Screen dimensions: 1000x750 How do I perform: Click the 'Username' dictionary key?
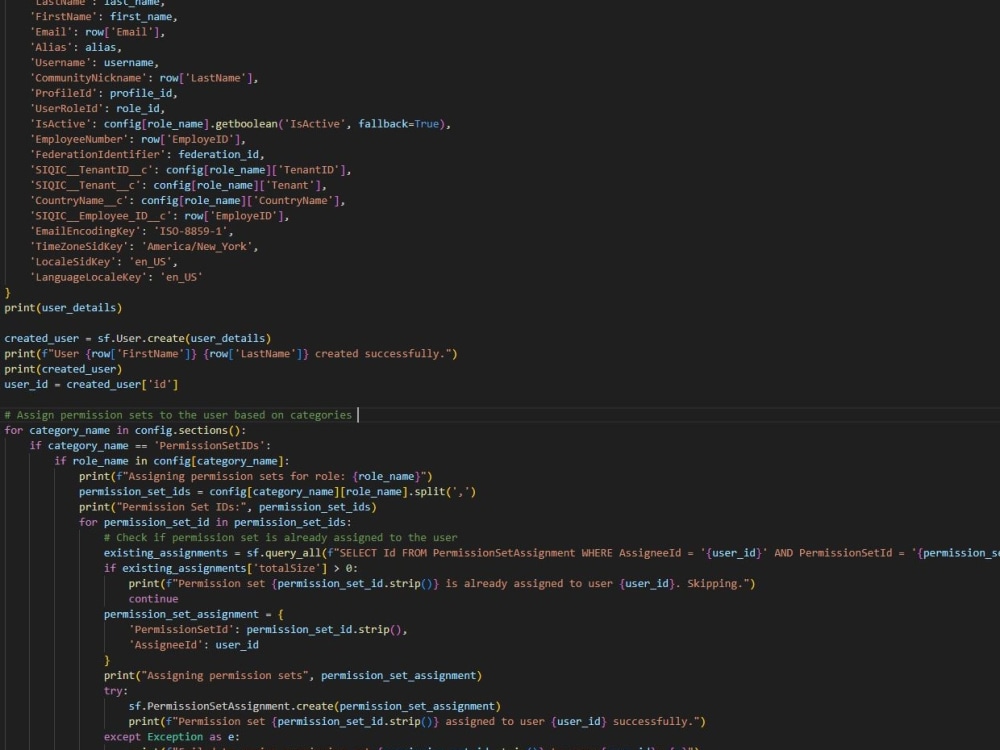[61, 62]
